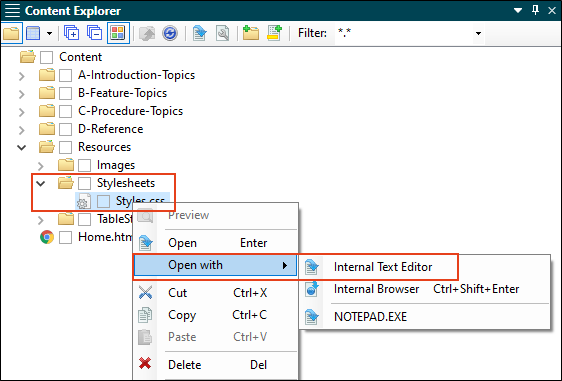562x381 pixels.
Task: Check the Resources folder checkbox
Action: pyautogui.click(x=65, y=147)
